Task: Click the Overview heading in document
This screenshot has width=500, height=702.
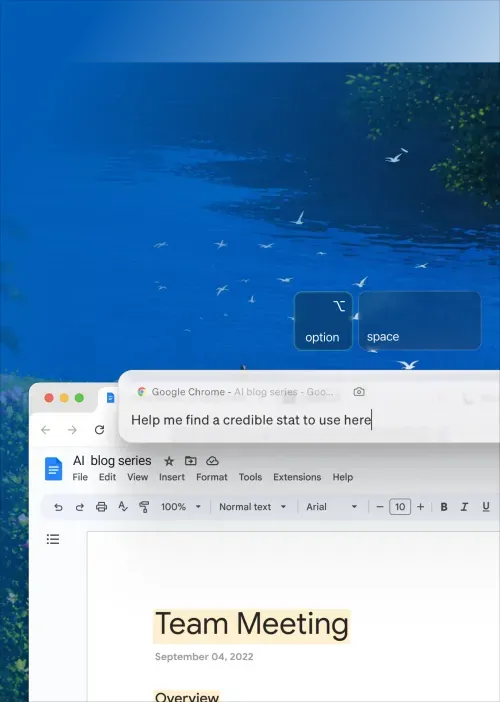Action: coord(187,697)
